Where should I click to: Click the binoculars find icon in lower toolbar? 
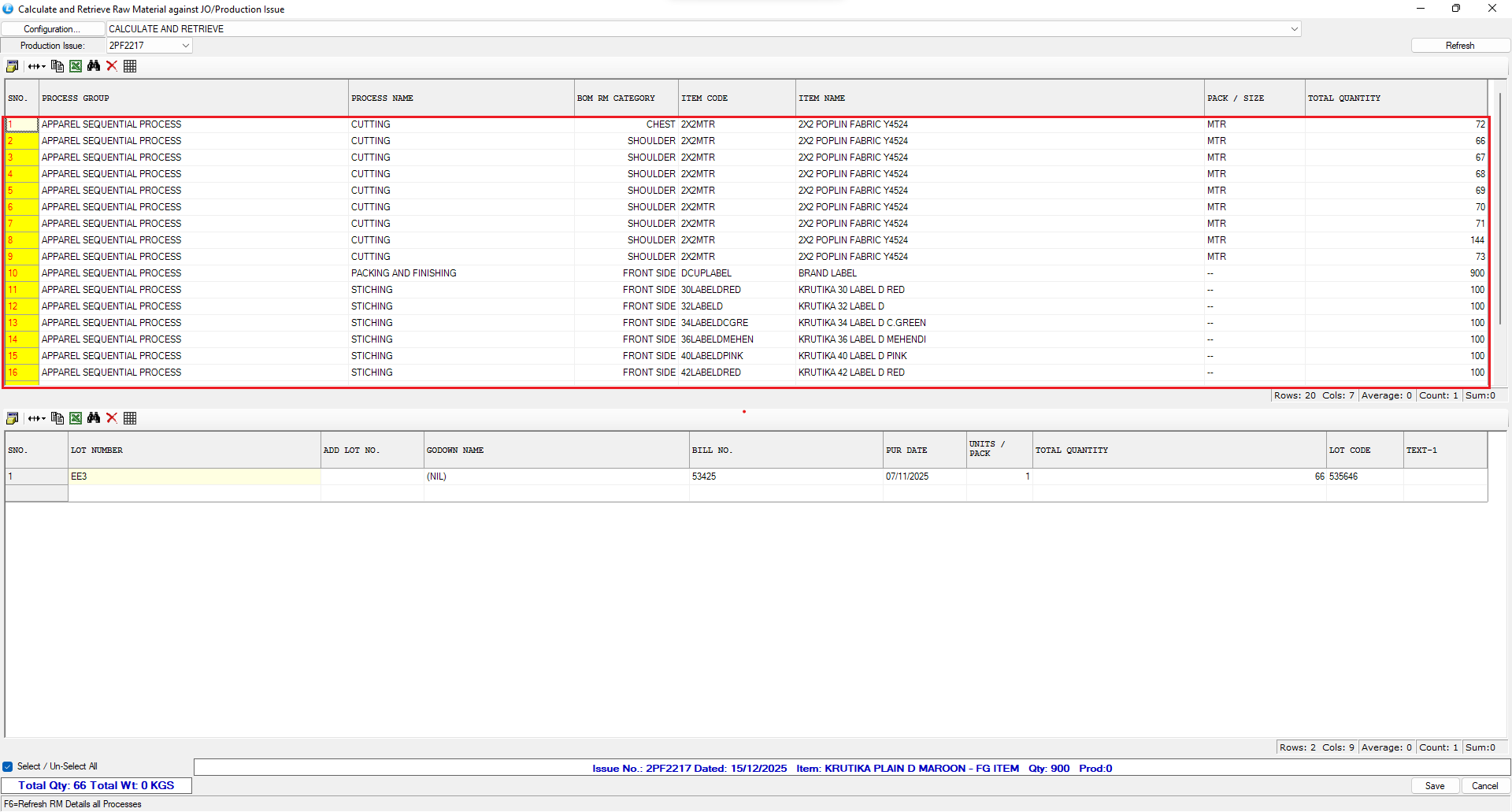[94, 418]
